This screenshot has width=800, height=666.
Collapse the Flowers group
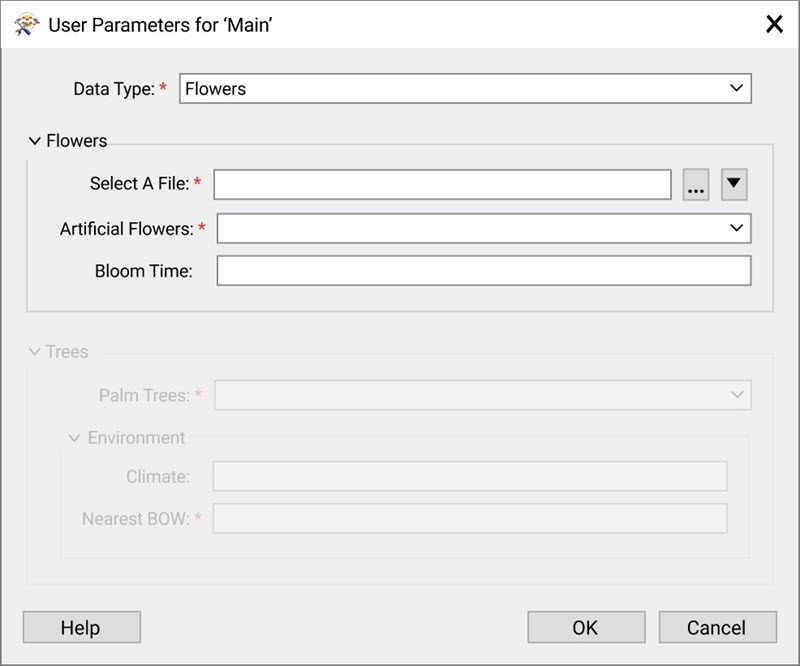(35, 141)
